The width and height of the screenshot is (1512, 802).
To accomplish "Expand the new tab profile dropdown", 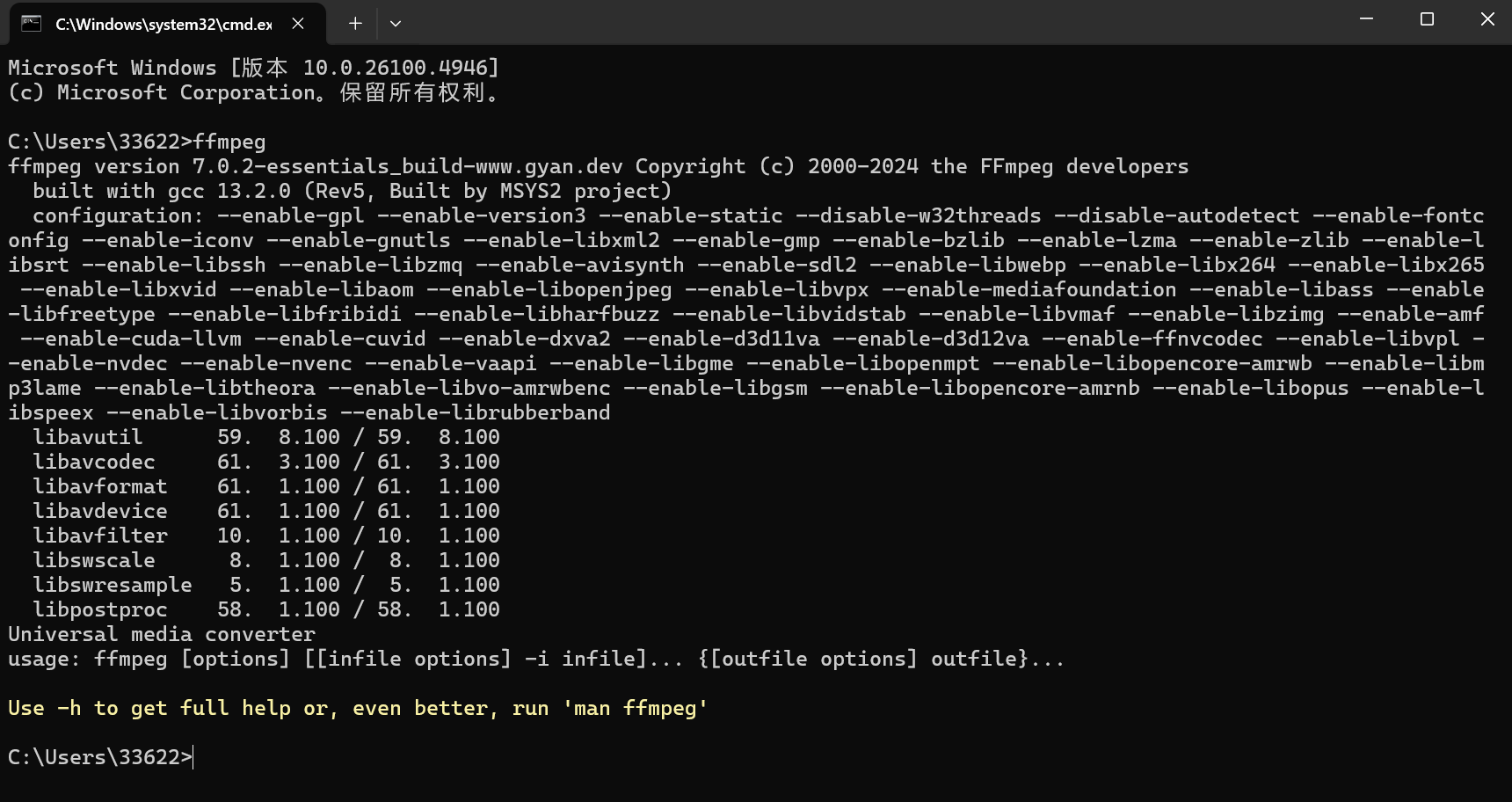I will (396, 24).
